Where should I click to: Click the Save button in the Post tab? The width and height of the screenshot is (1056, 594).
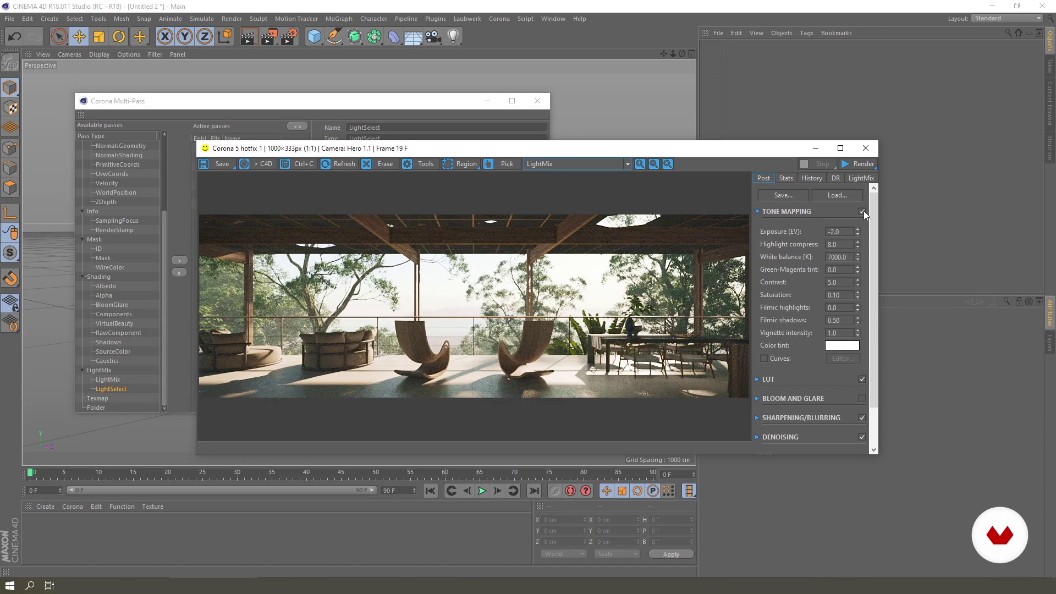[782, 195]
